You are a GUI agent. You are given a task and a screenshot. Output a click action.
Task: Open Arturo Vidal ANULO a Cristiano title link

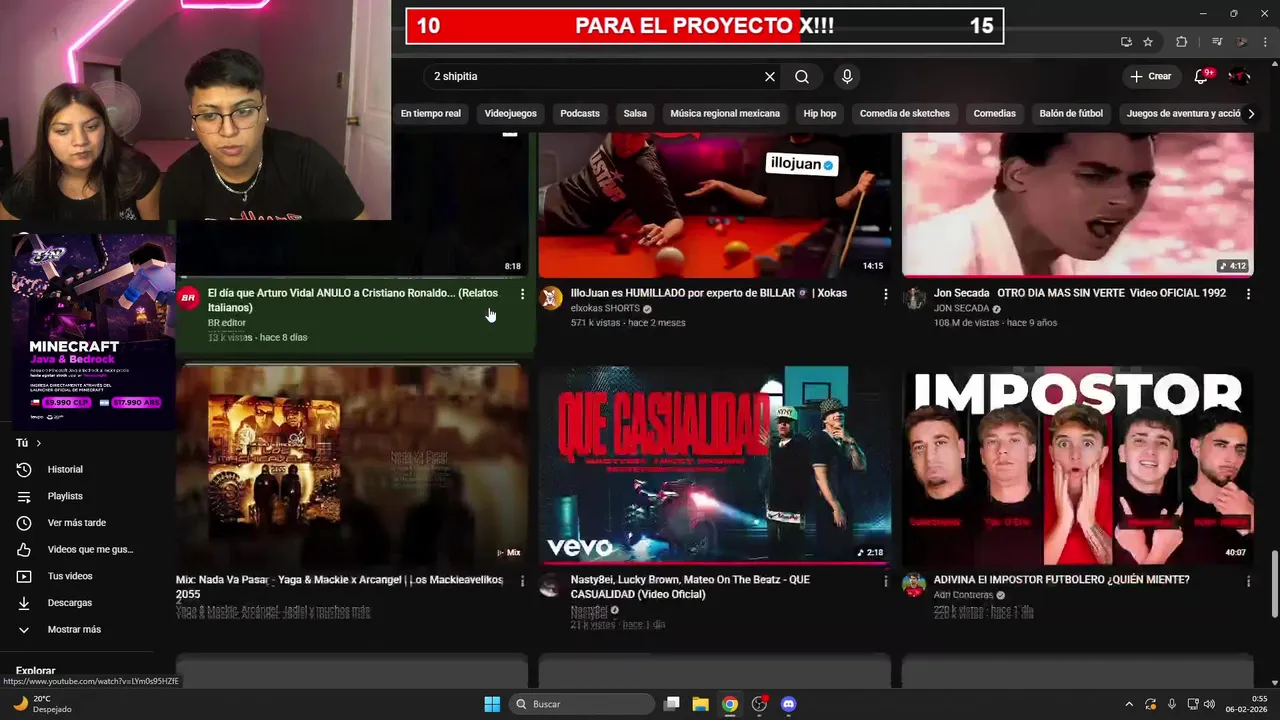pyautogui.click(x=353, y=300)
